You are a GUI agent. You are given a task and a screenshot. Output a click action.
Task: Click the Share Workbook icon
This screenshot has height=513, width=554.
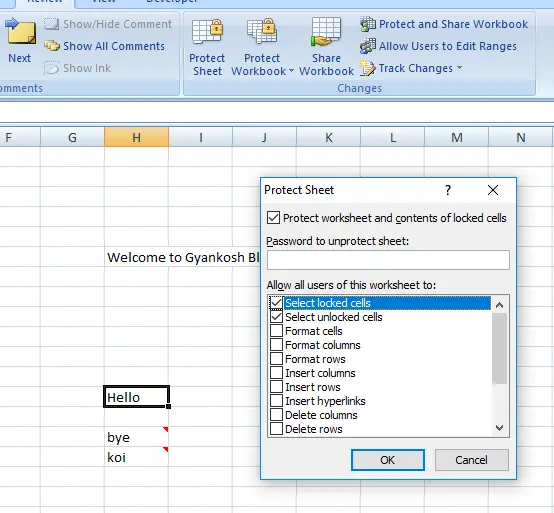coord(326,31)
